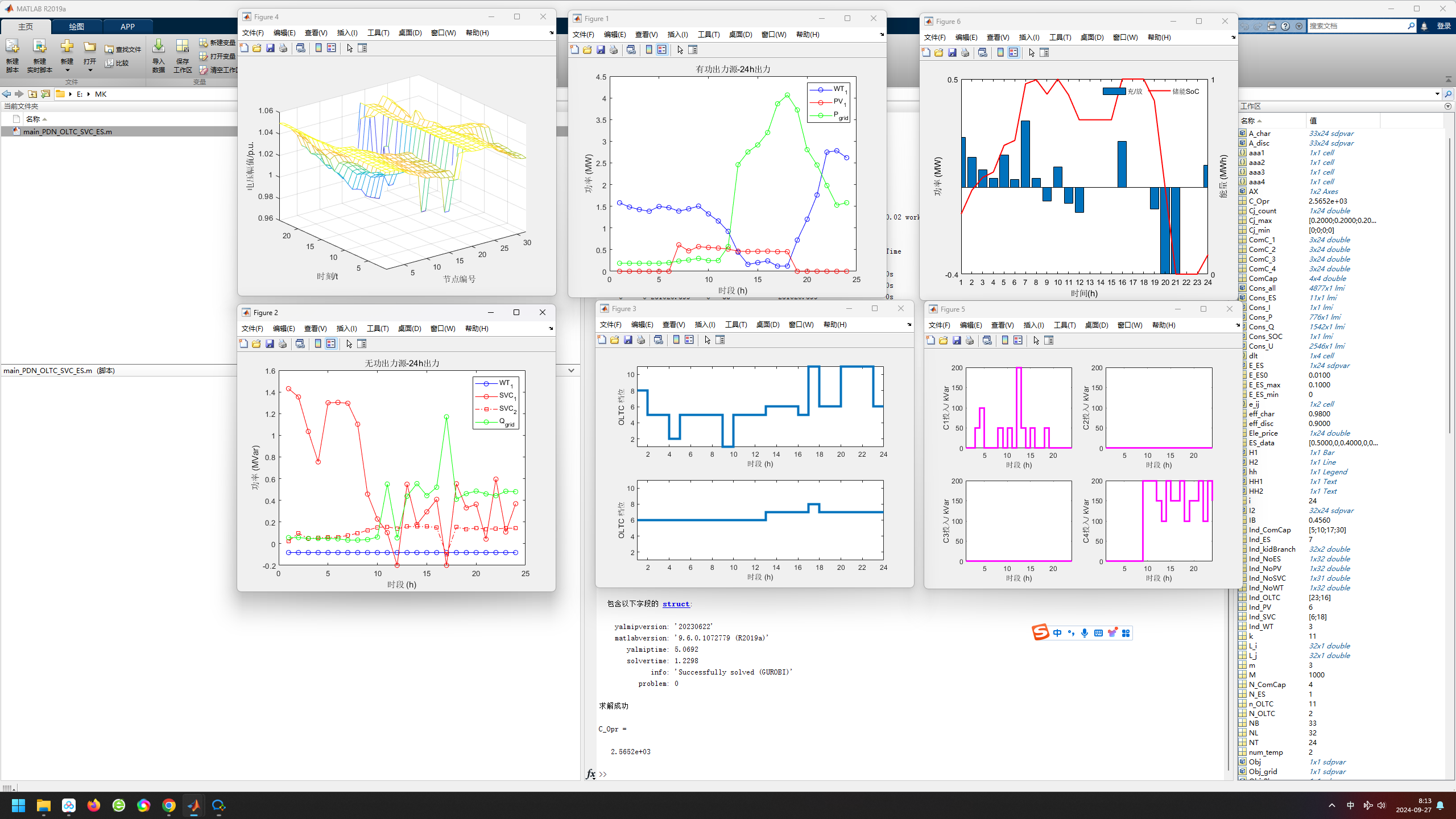This screenshot has height=819, width=1456.
Task: Click the 查找文件 find files button
Action: tap(123, 49)
